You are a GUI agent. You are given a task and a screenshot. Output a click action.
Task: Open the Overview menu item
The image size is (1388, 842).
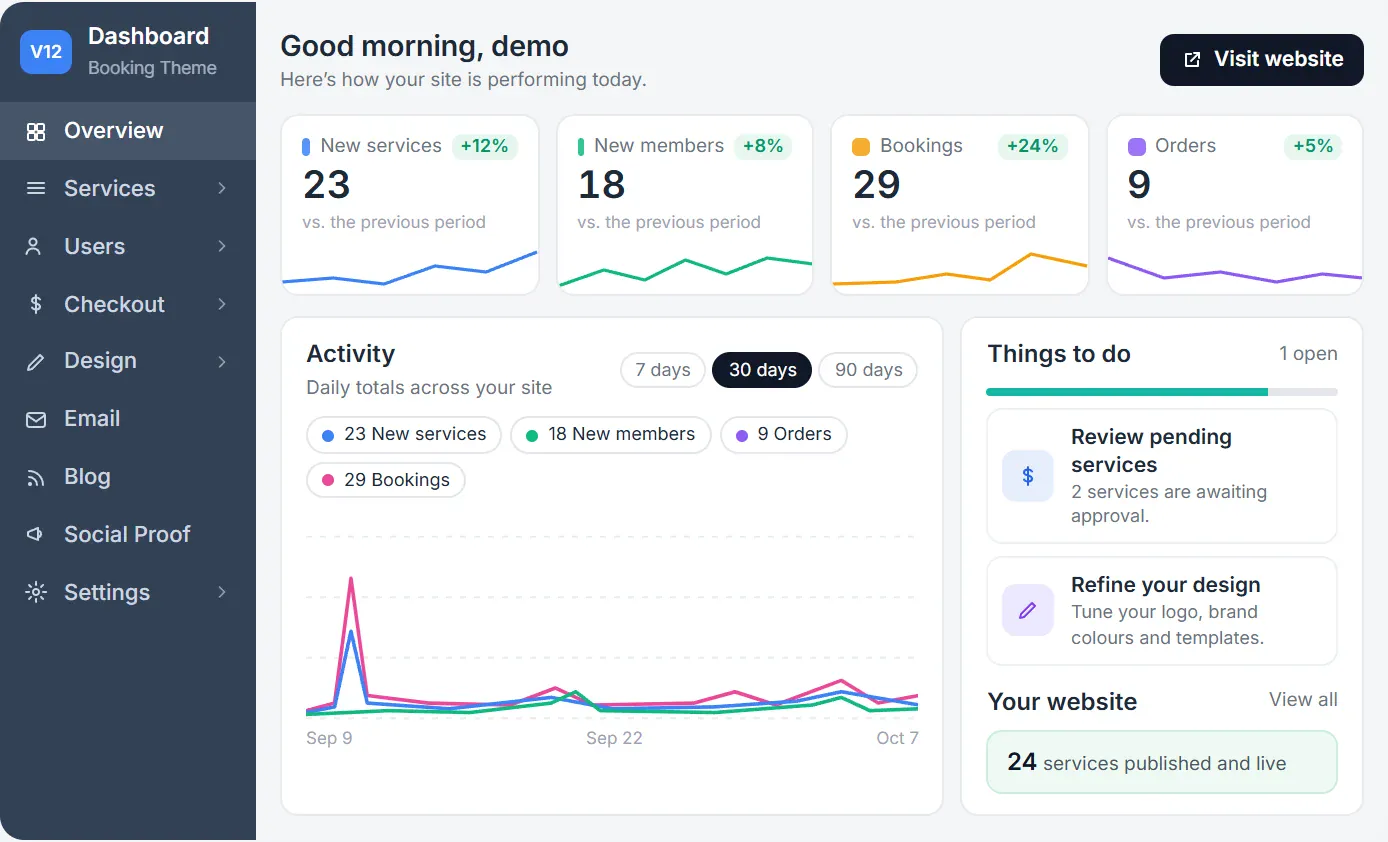click(128, 131)
